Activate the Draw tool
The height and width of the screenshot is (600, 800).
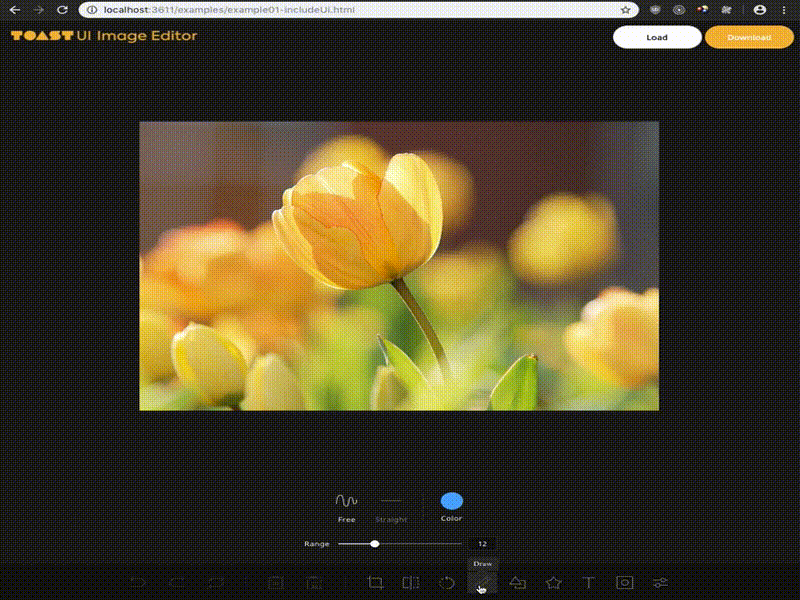click(481, 582)
